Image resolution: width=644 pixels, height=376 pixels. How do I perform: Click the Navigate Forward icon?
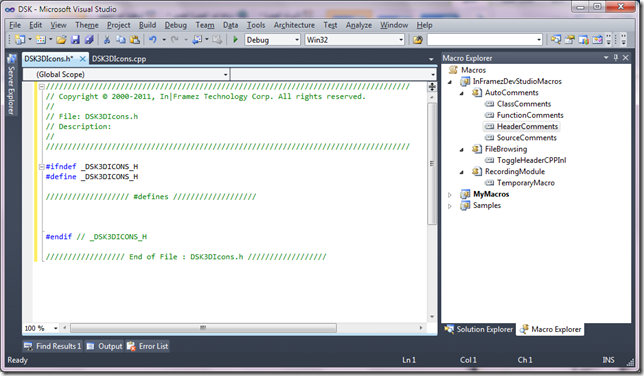click(x=217, y=40)
